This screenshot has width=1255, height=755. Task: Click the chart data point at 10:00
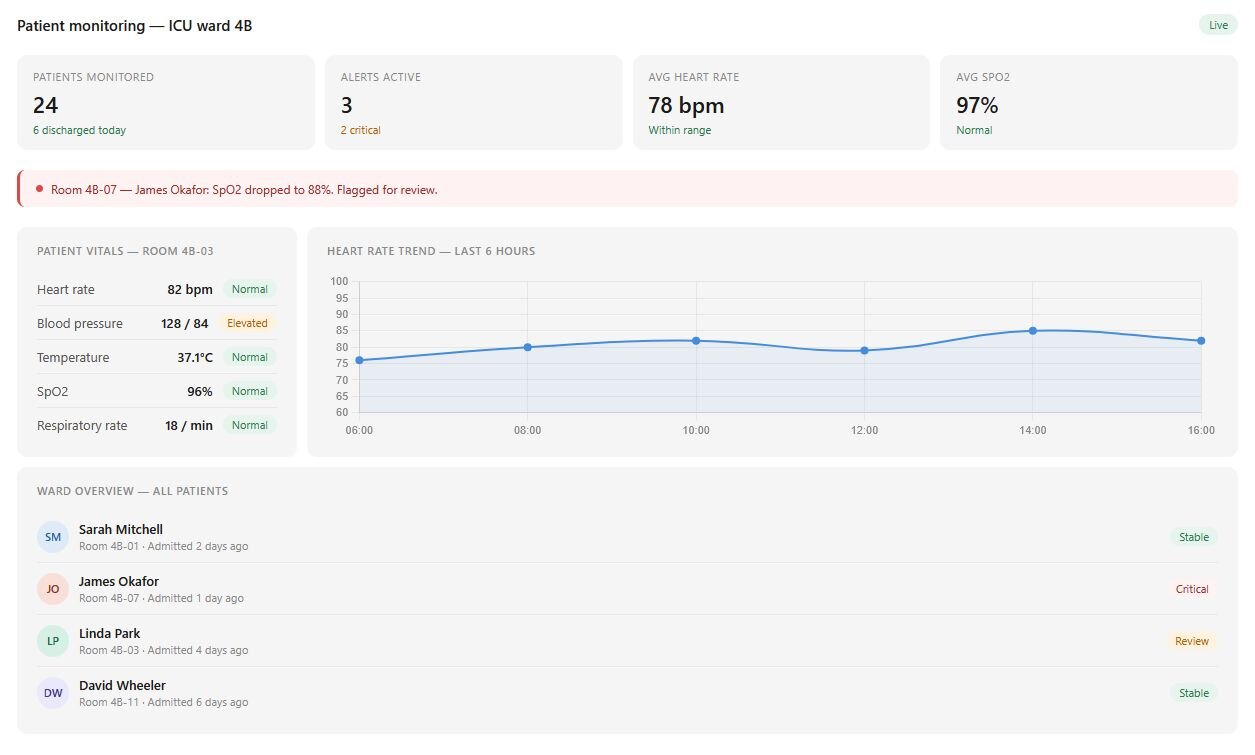696,341
